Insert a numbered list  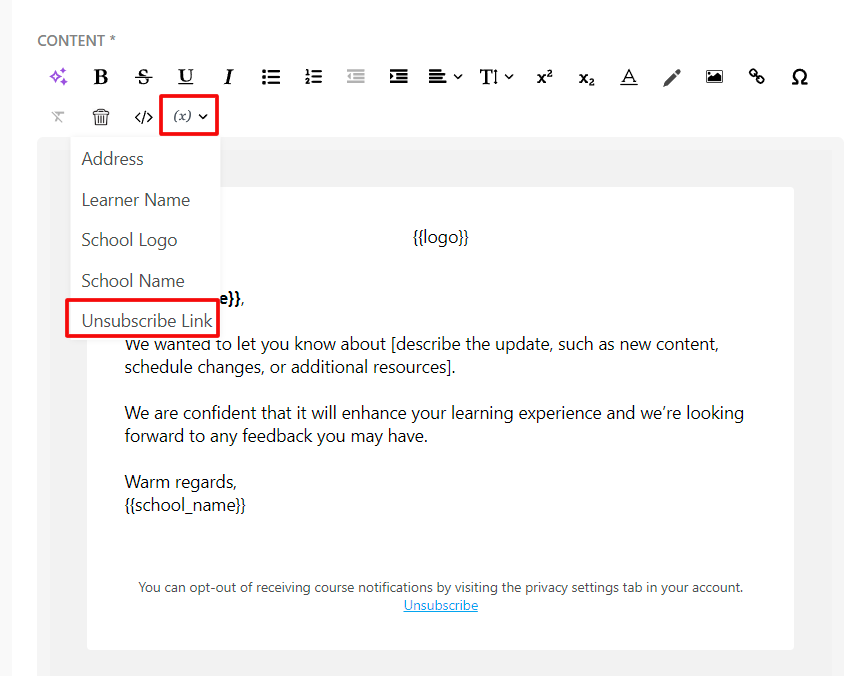tap(313, 76)
